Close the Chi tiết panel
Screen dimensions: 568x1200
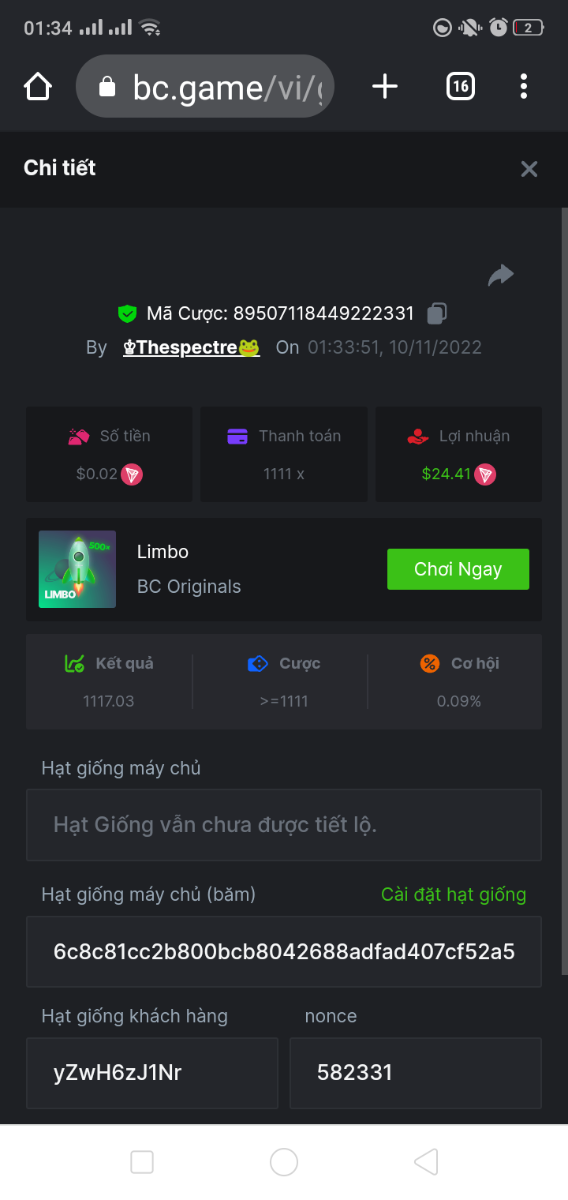click(529, 169)
